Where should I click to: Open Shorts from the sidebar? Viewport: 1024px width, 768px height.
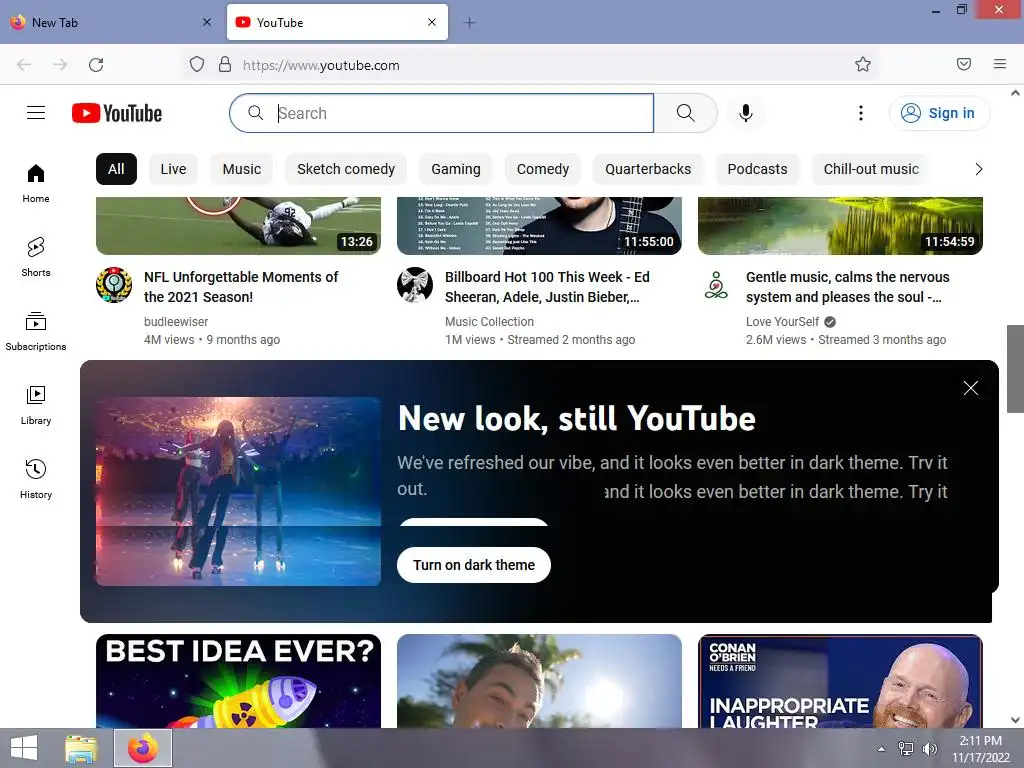[x=36, y=257]
